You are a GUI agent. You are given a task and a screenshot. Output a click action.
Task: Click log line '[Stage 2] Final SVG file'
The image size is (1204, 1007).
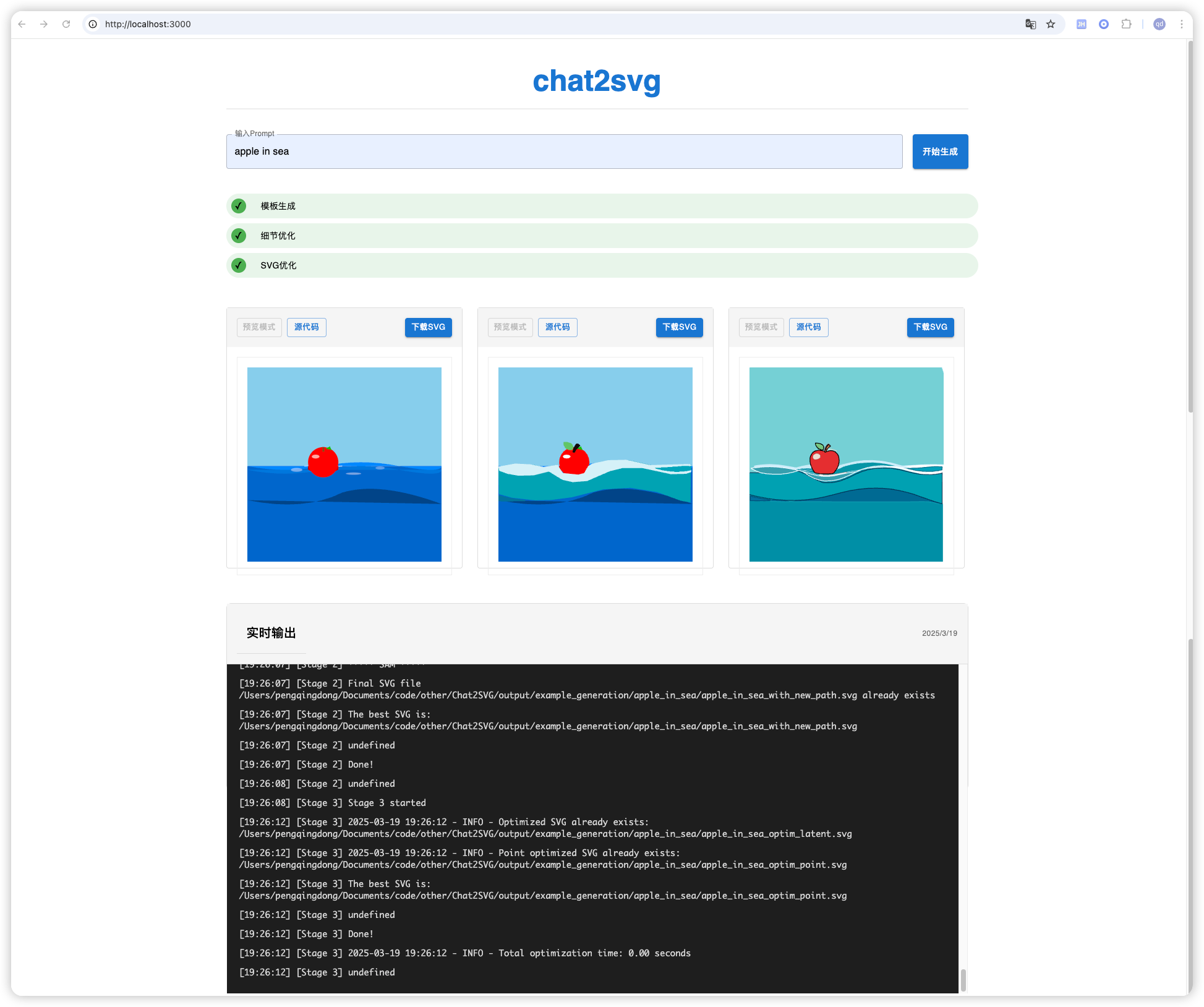point(587,689)
